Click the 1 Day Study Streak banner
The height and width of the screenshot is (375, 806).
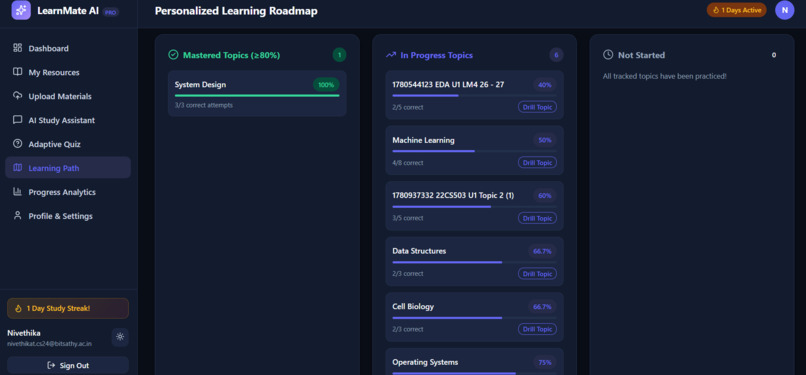pyautogui.click(x=68, y=309)
